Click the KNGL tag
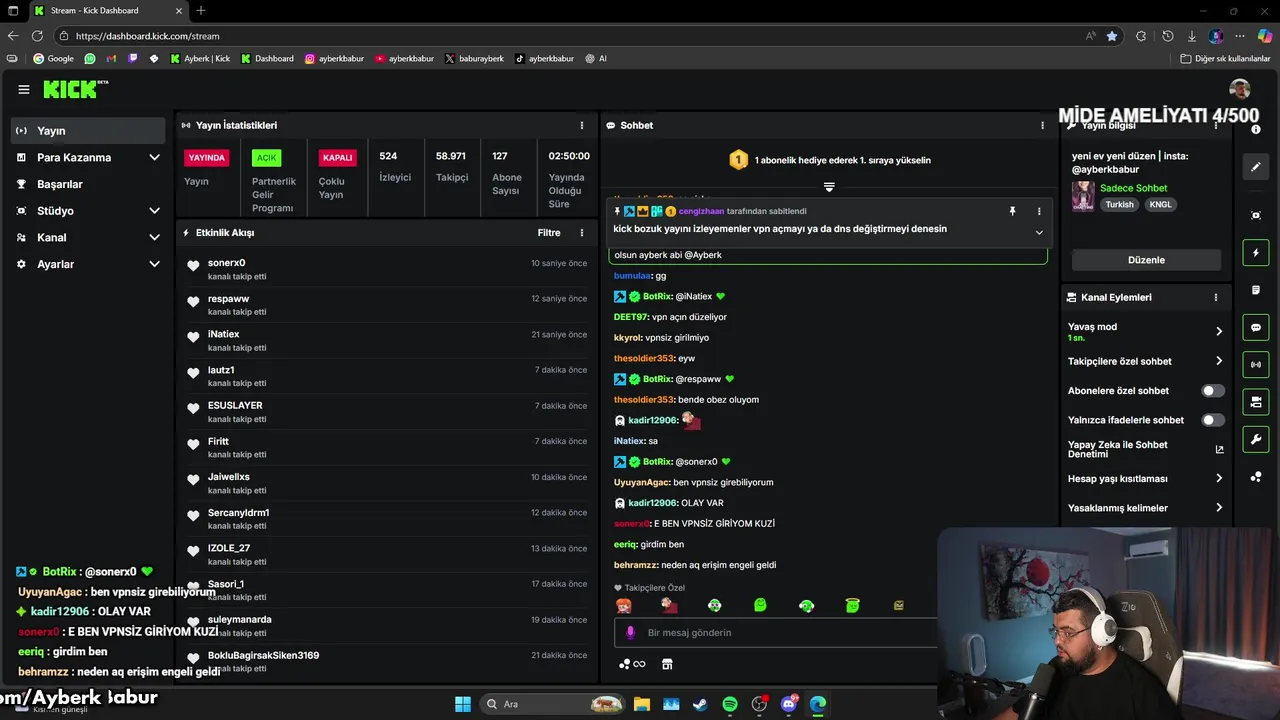1280x720 pixels. click(1160, 204)
